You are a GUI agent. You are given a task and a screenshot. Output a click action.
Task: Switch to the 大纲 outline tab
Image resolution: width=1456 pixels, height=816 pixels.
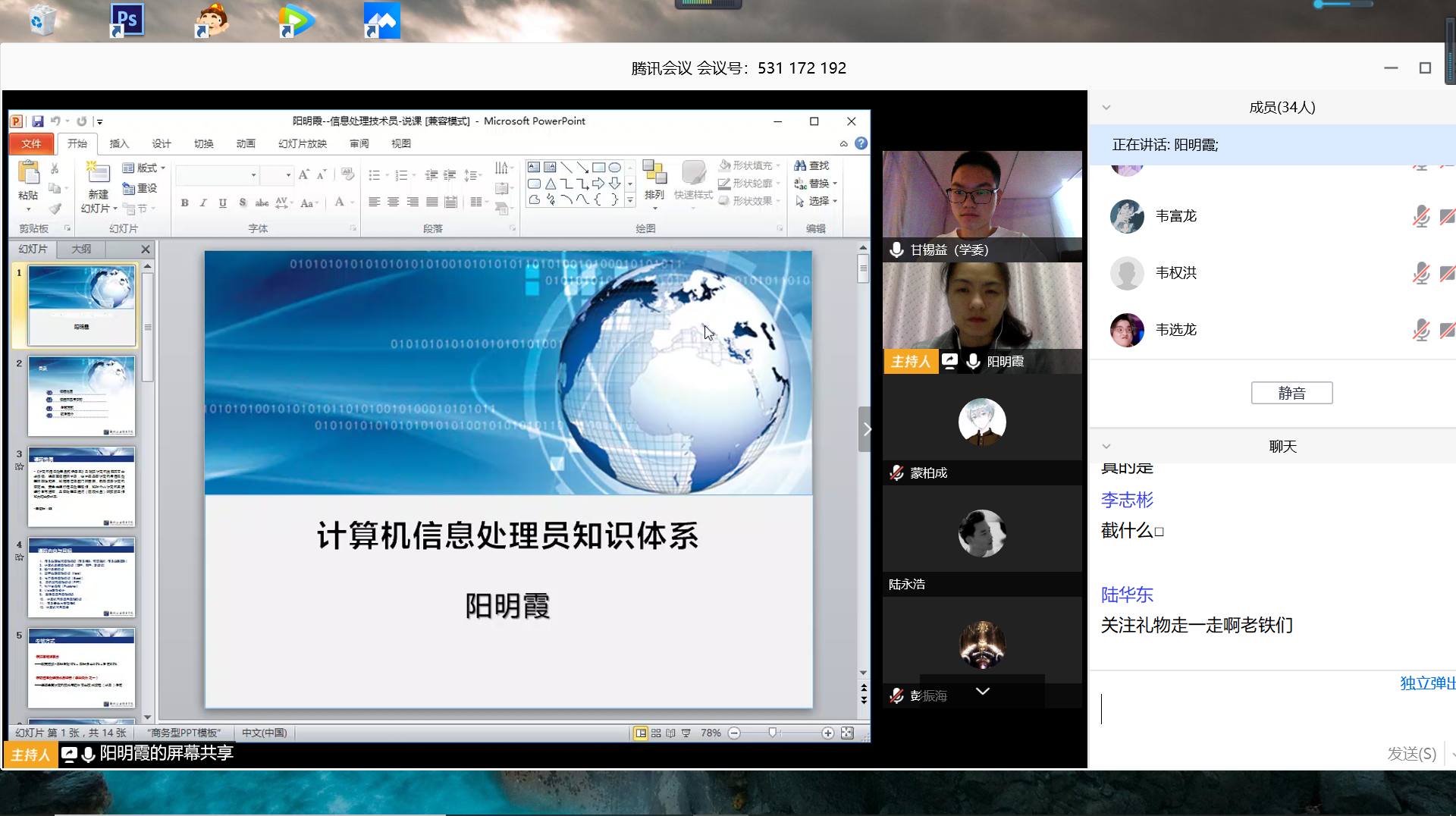81,249
